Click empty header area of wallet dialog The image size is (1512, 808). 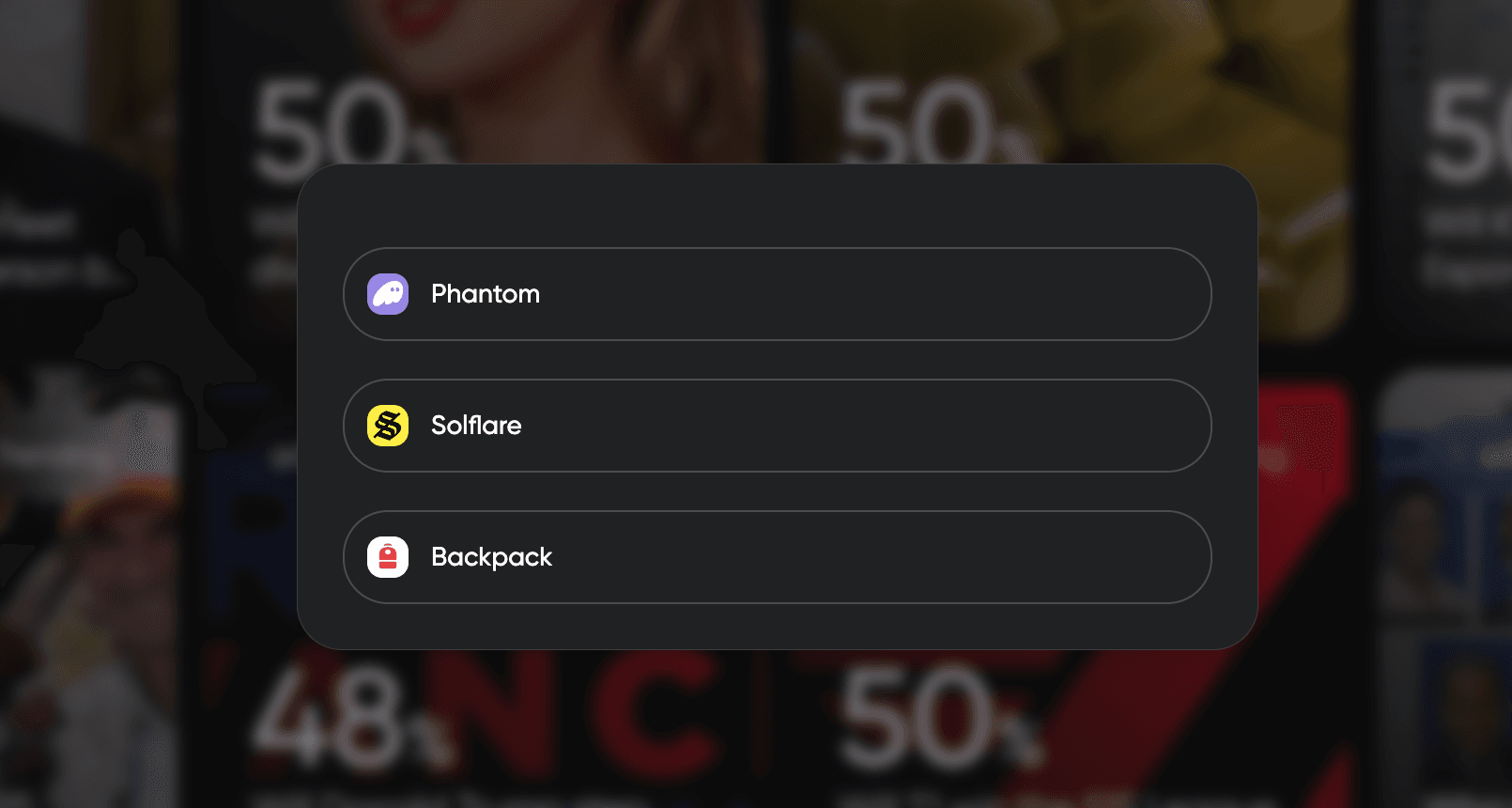coord(777,205)
